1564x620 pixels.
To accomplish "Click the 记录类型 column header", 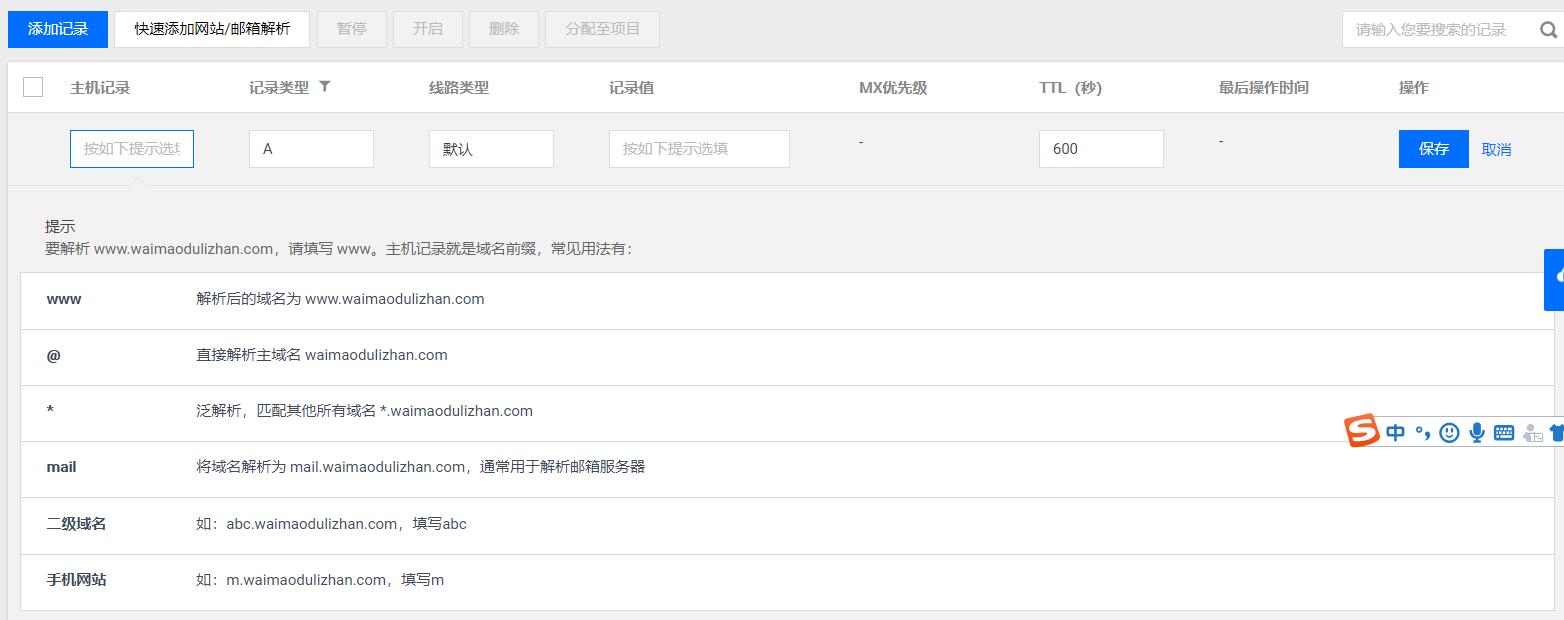I will [279, 88].
